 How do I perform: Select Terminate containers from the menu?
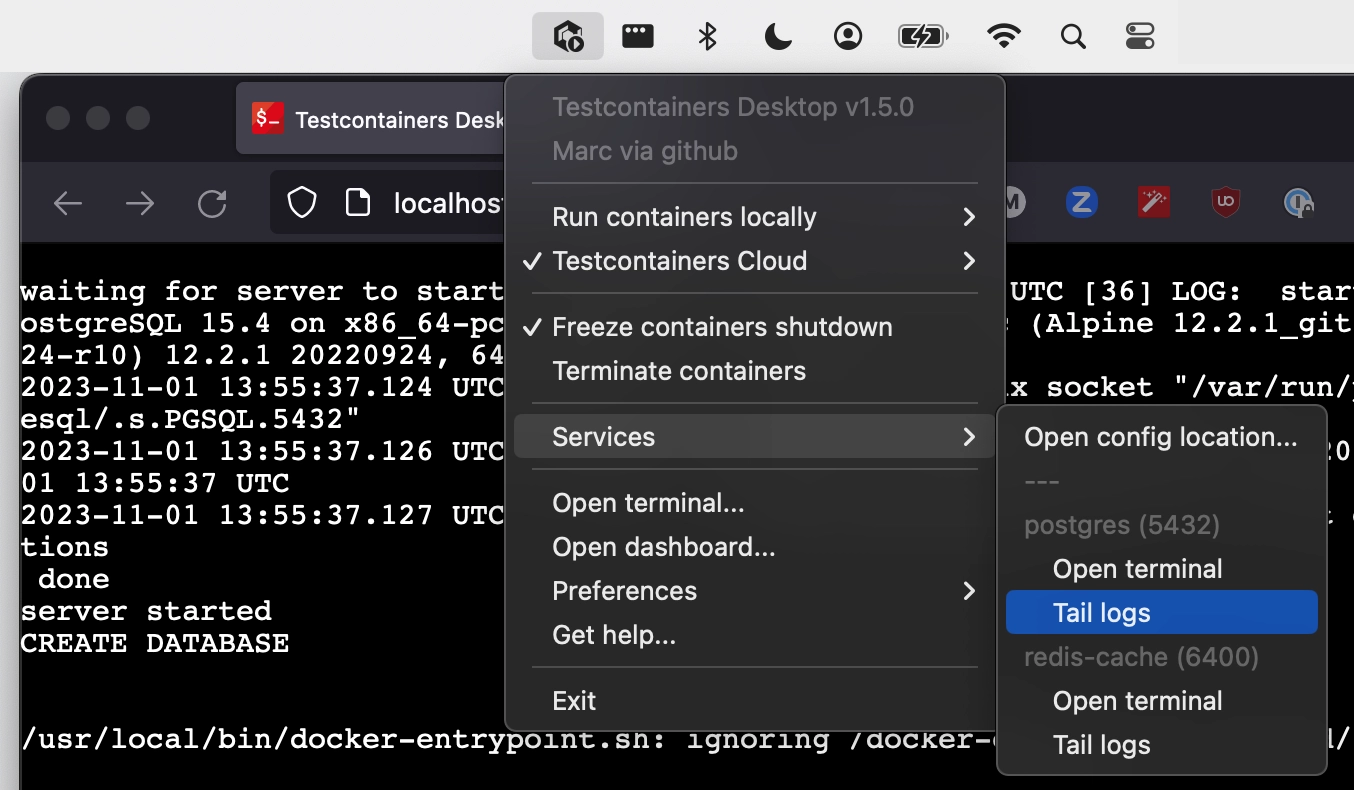pyautogui.click(x=679, y=371)
